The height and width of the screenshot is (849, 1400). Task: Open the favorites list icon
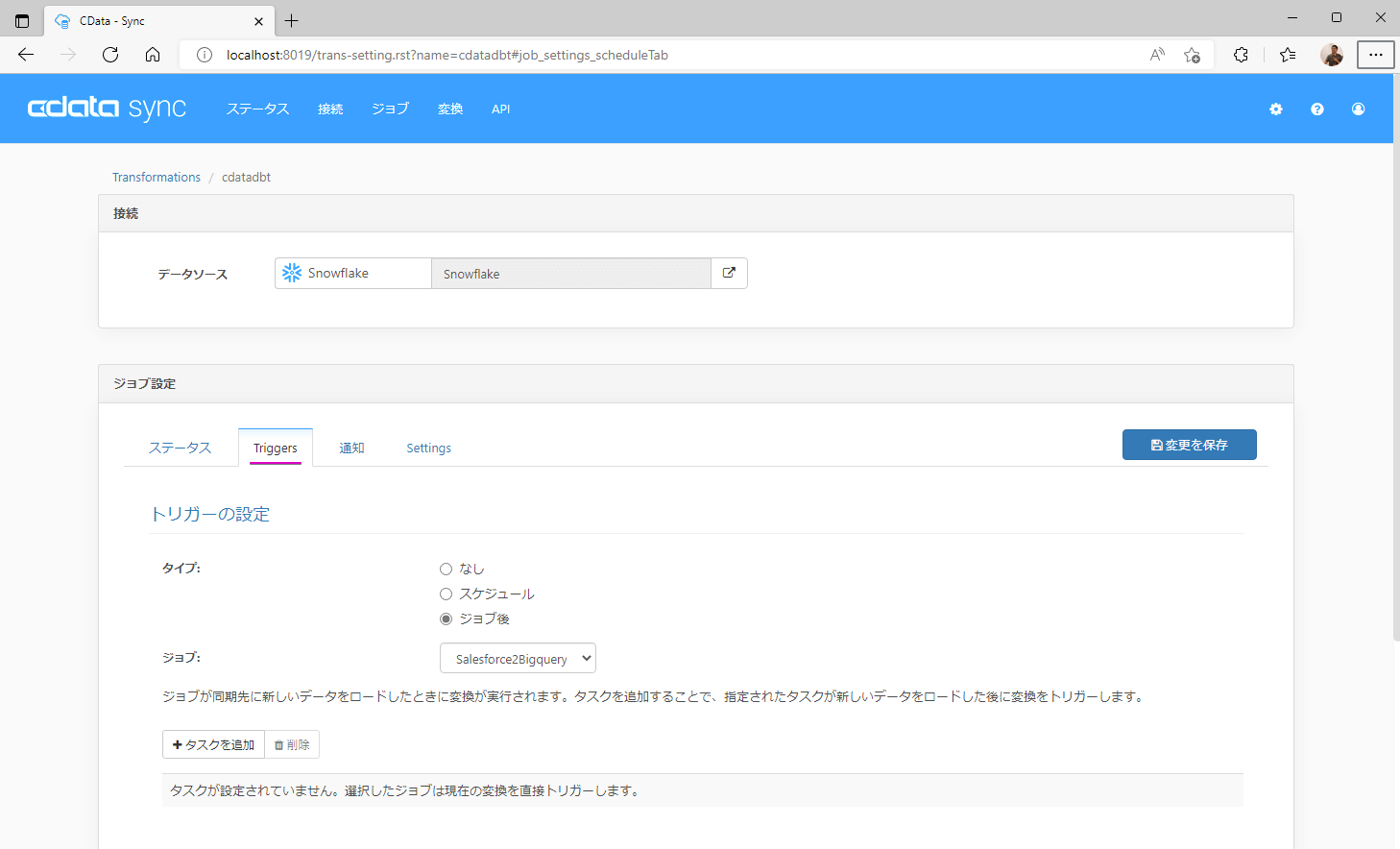click(1288, 55)
